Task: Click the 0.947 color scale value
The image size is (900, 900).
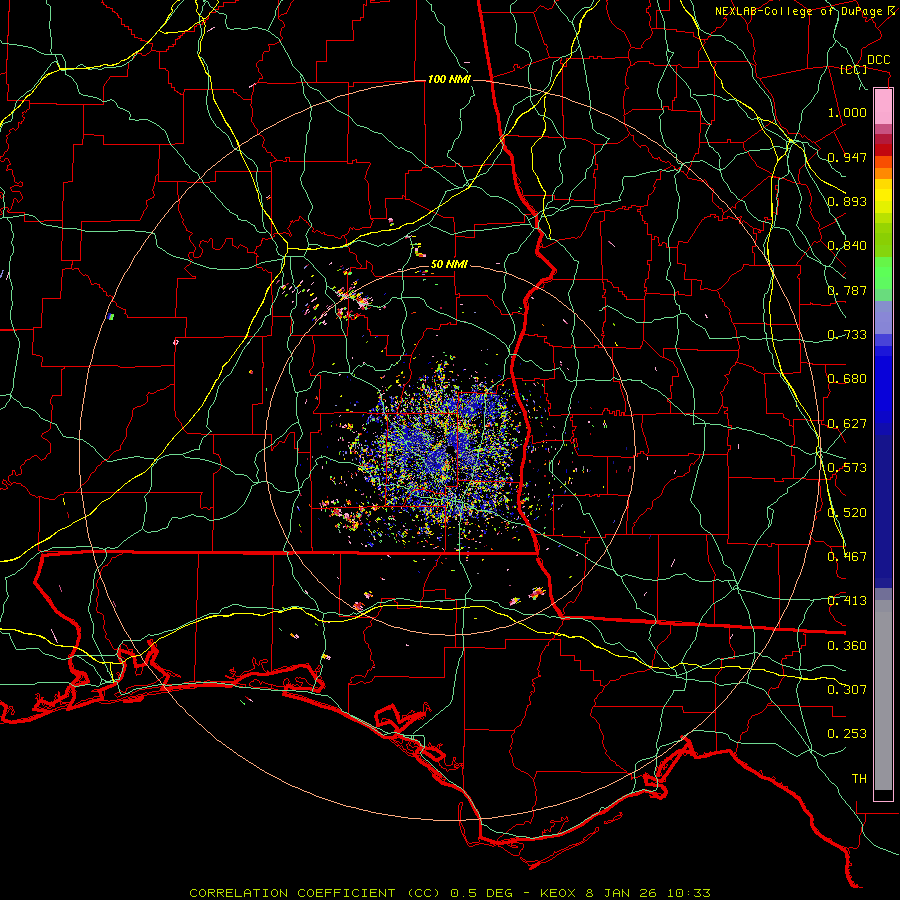Action: coord(847,157)
